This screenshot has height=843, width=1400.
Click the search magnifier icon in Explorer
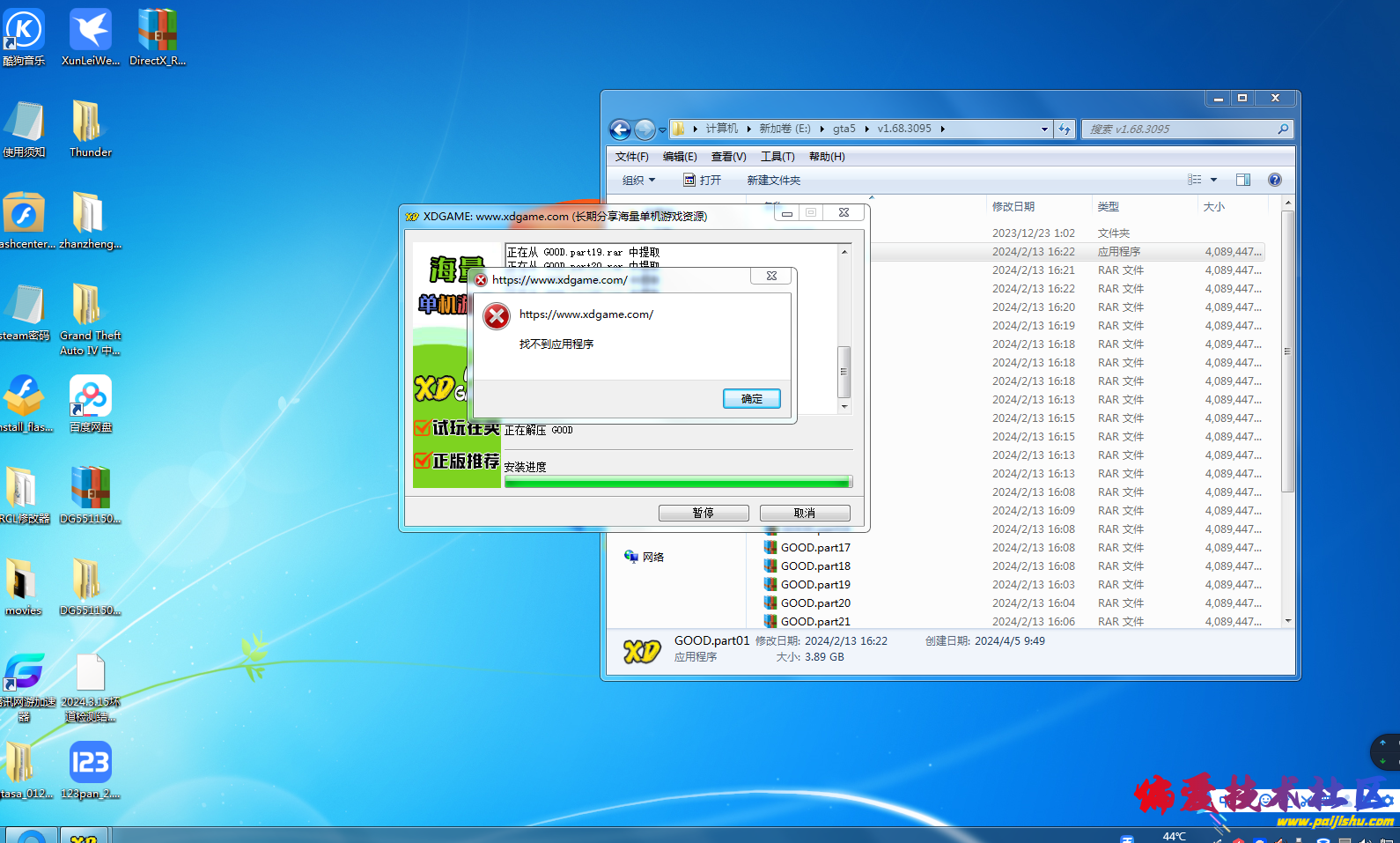click(x=1283, y=129)
